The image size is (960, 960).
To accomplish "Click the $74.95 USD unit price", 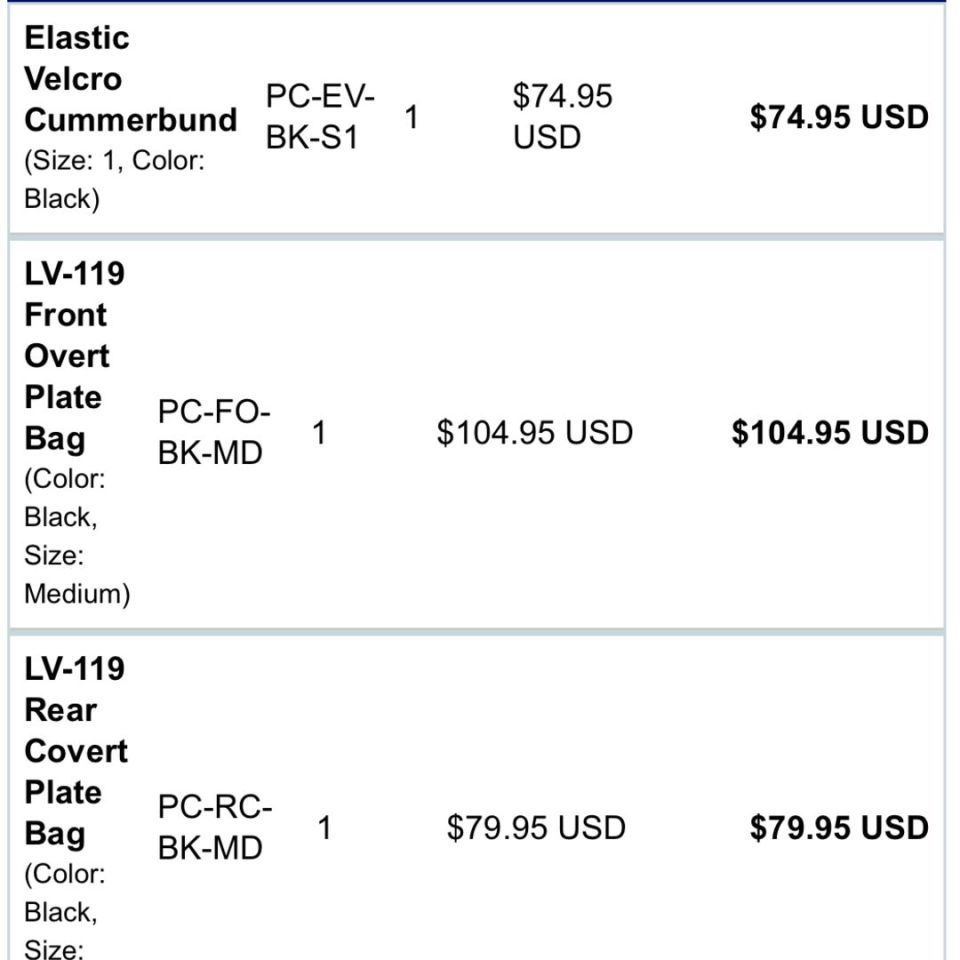I will (x=562, y=116).
